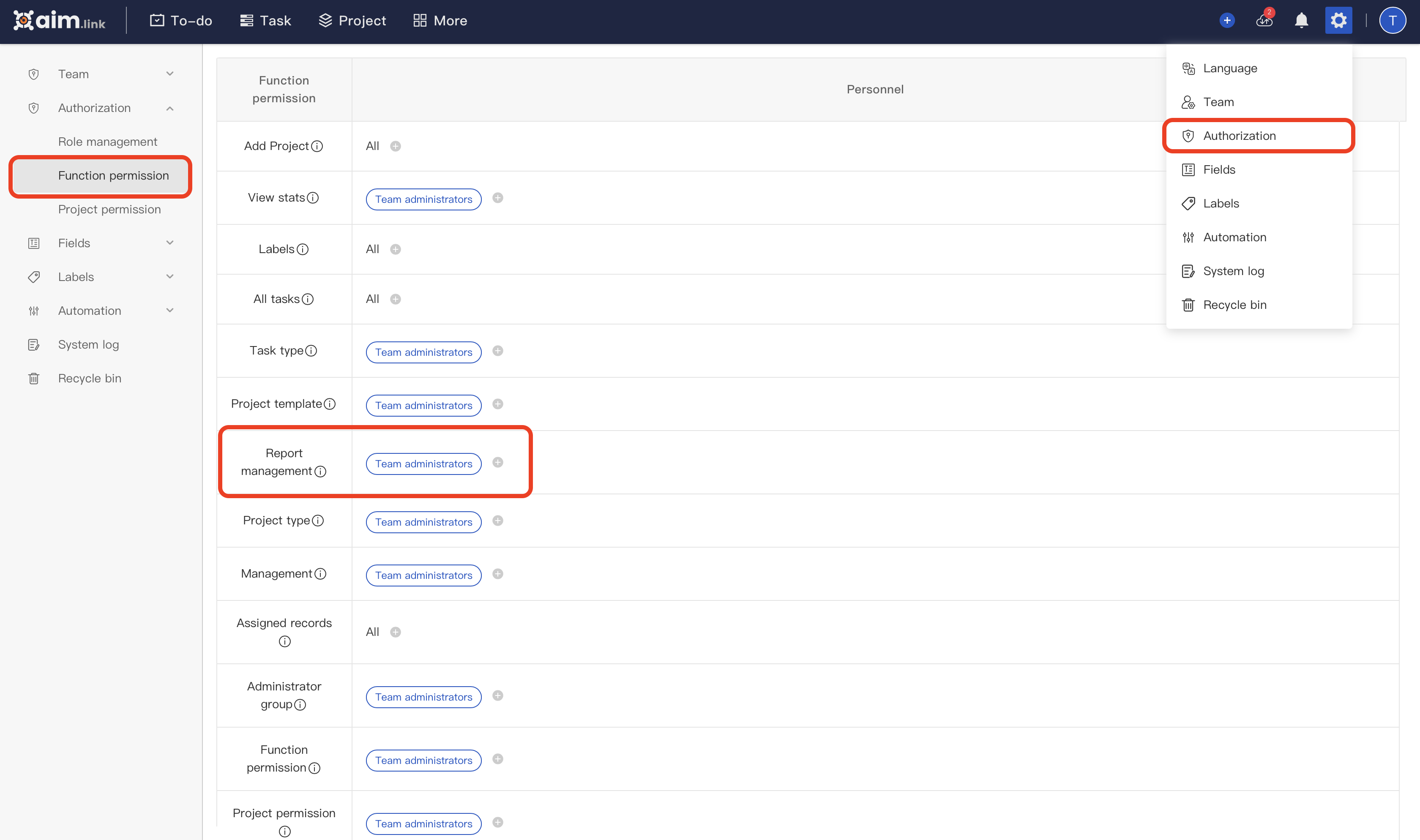Go to Project permission sidebar item
1420x840 pixels.
coord(109,210)
